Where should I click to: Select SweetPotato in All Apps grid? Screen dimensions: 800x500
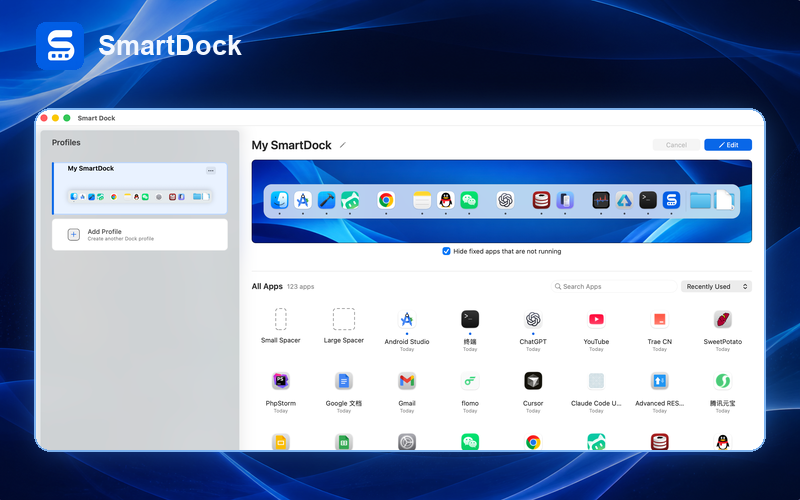tap(723, 331)
